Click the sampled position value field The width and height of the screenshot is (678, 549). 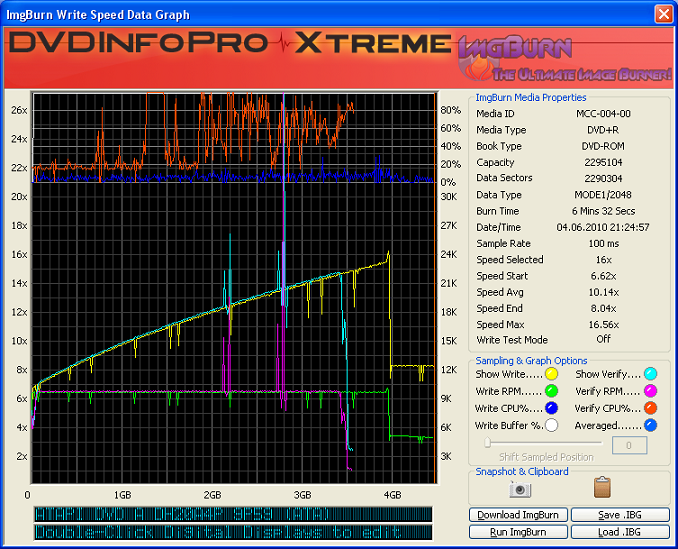(629, 445)
